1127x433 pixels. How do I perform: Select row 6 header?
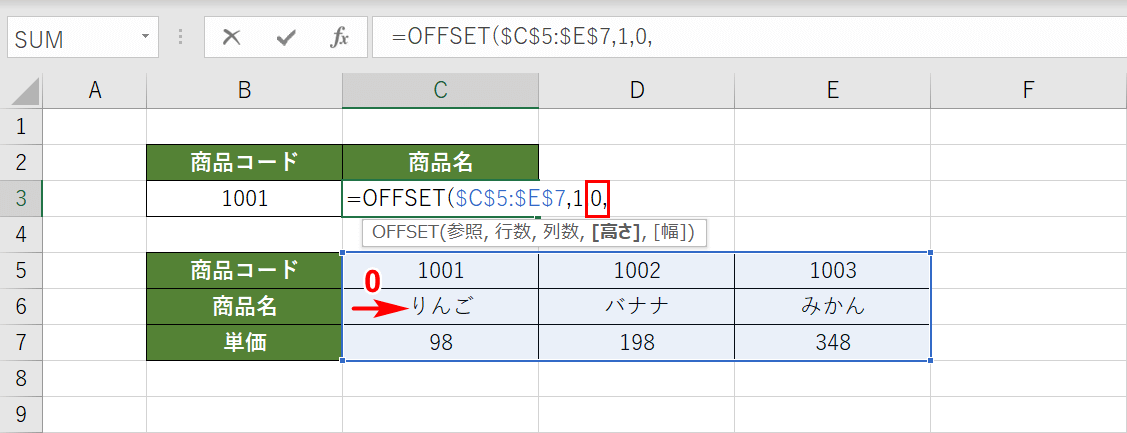pyautogui.click(x=22, y=307)
